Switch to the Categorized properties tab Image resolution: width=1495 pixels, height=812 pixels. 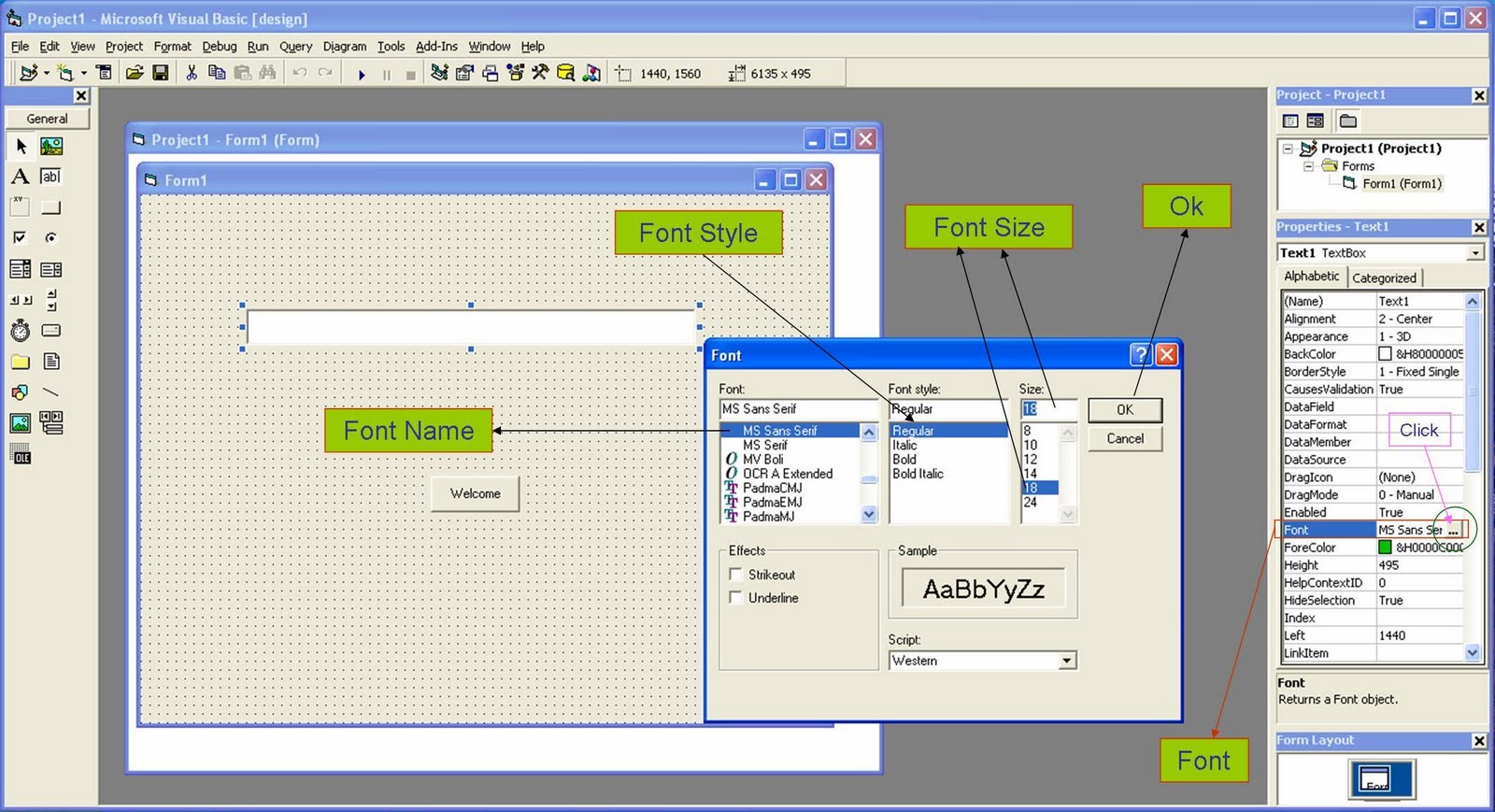pyautogui.click(x=1384, y=278)
